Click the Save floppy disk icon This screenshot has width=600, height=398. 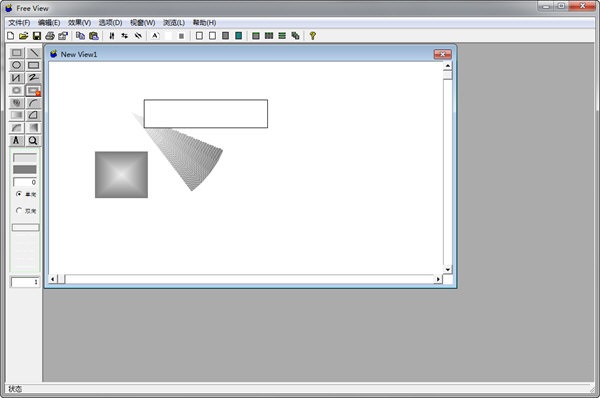coord(37,36)
